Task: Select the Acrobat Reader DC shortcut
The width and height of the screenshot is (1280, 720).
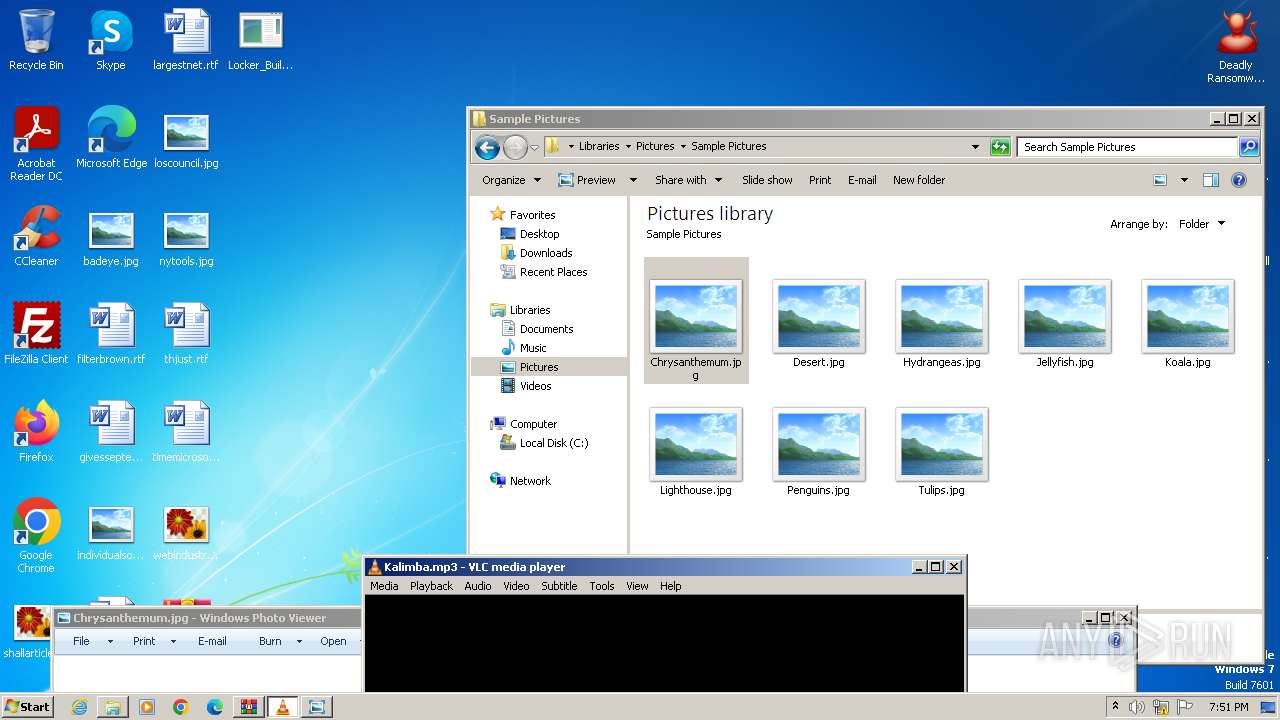Action: tap(36, 144)
